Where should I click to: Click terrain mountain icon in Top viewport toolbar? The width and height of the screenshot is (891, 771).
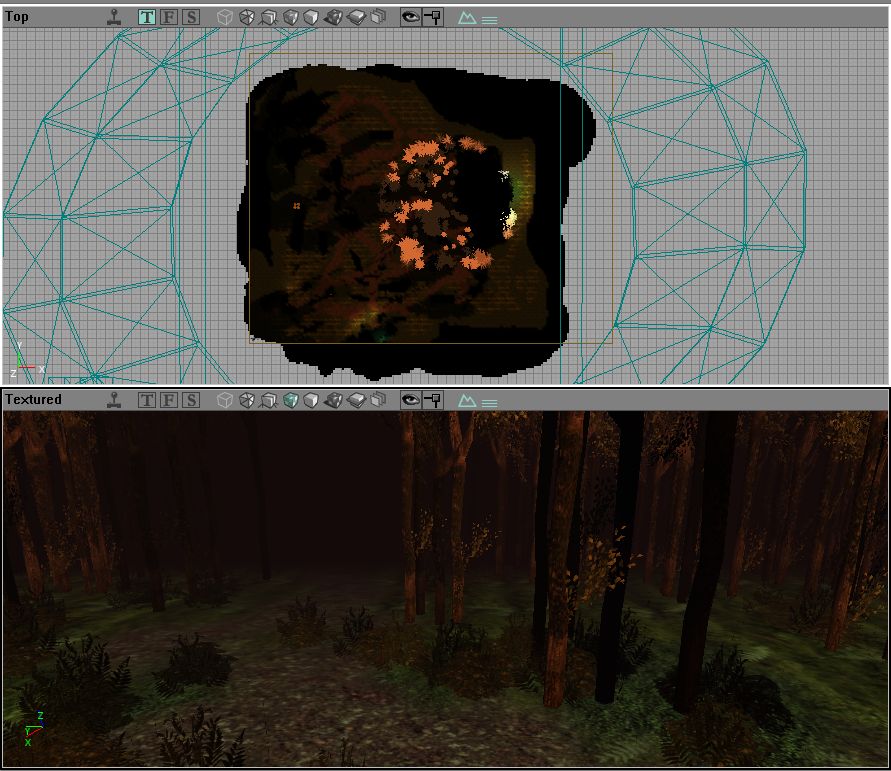467,18
